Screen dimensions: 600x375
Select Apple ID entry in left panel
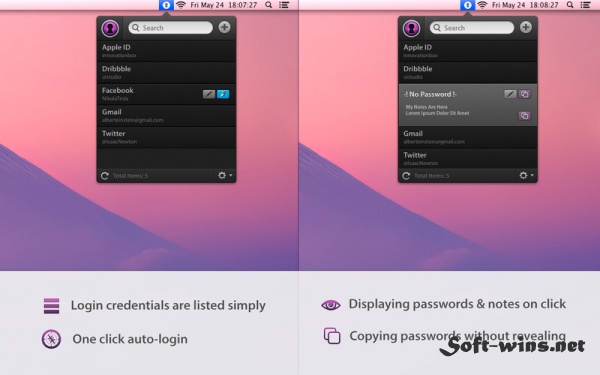166,51
